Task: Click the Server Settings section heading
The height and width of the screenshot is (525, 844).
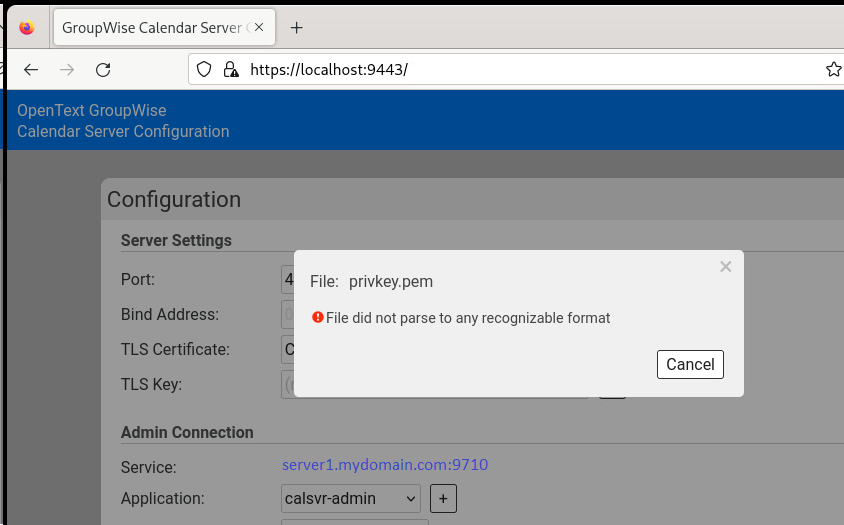Action: [176, 240]
